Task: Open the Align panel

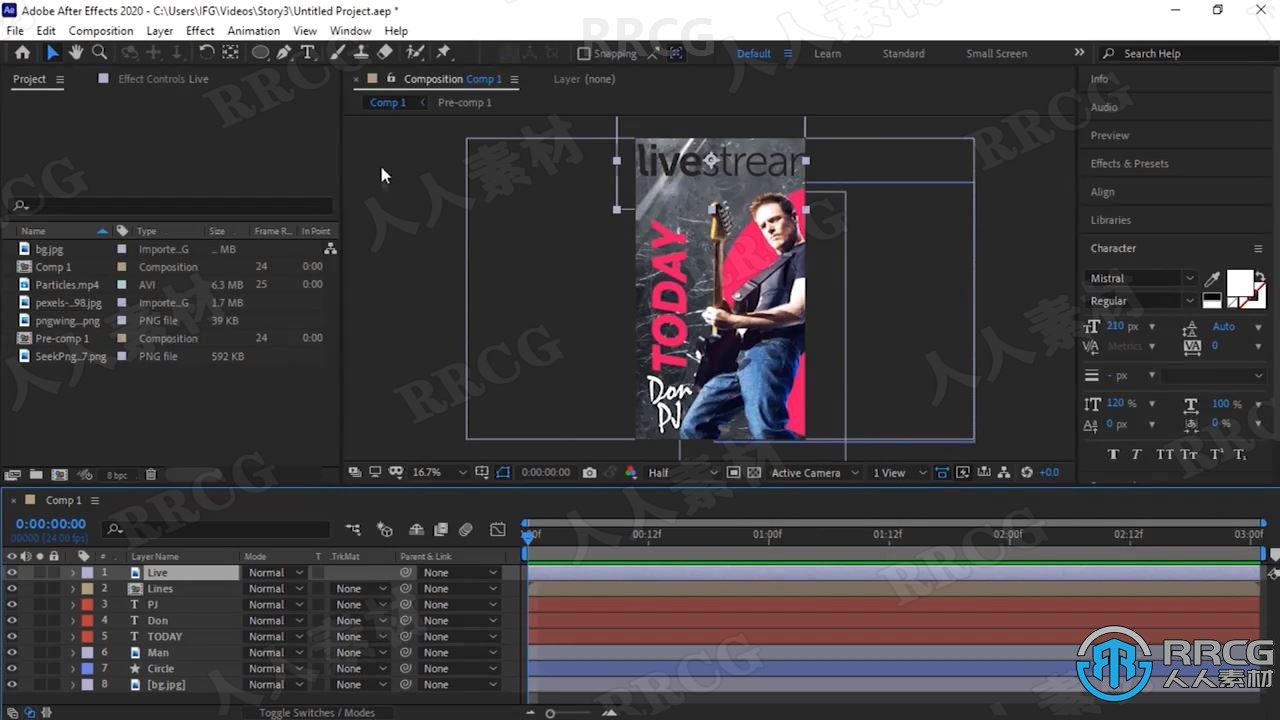Action: point(1102,192)
